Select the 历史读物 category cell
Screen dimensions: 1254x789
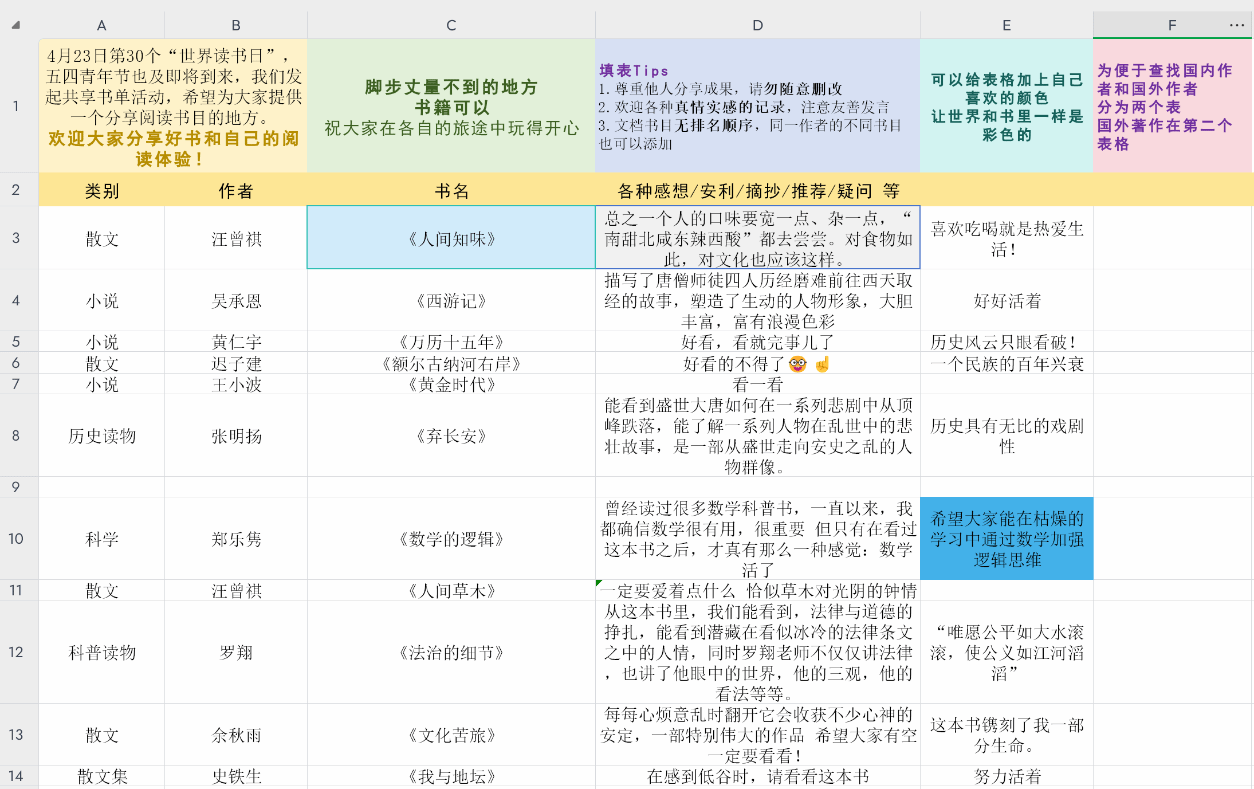click(x=101, y=435)
